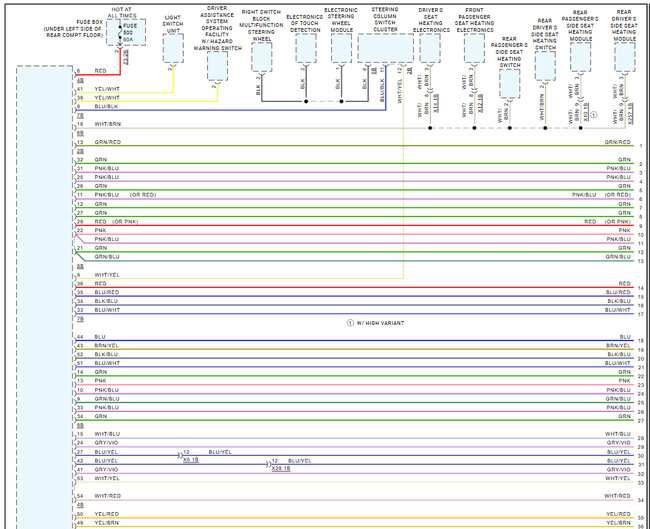The width and height of the screenshot is (650, 529).
Task: Select PNK/BLU (OR RED) label at pin 11
Action: click(x=125, y=195)
